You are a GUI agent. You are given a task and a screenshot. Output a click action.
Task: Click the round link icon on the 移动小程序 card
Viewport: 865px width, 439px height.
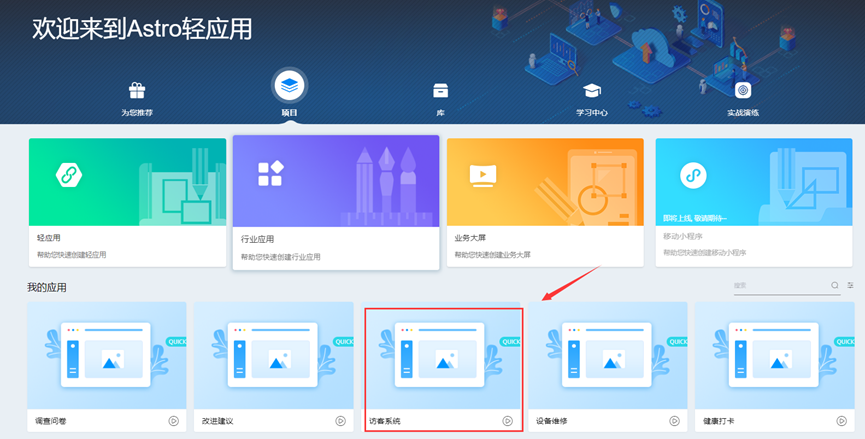[x=693, y=176]
